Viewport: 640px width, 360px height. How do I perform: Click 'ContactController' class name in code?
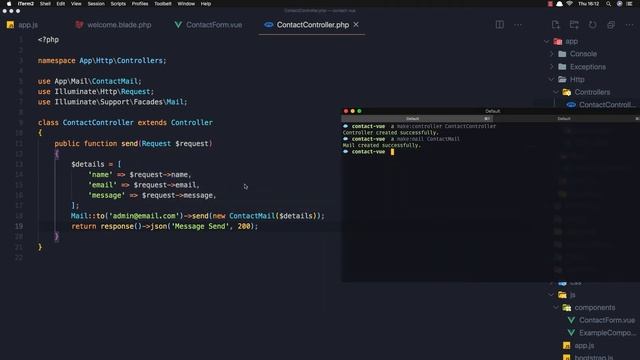tap(98, 122)
